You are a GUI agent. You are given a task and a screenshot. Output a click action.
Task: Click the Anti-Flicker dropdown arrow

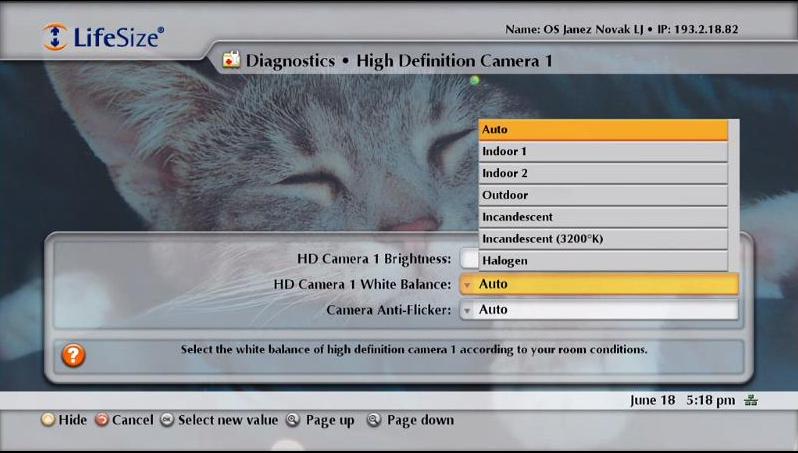tap(467, 310)
